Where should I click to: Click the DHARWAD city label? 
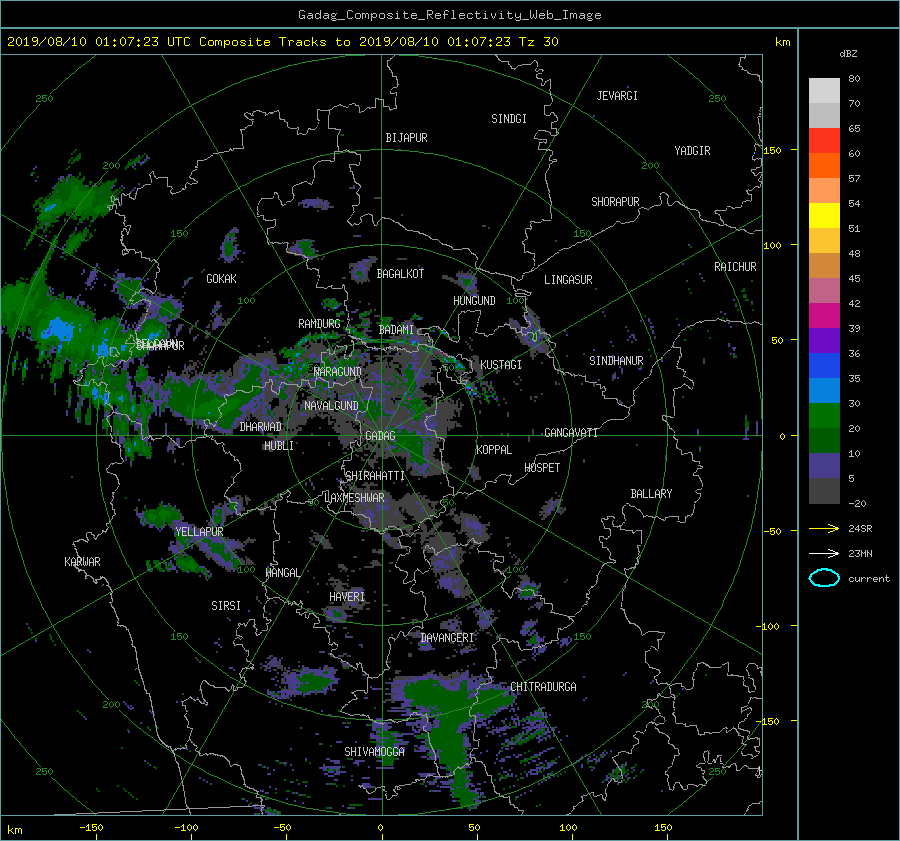click(261, 427)
